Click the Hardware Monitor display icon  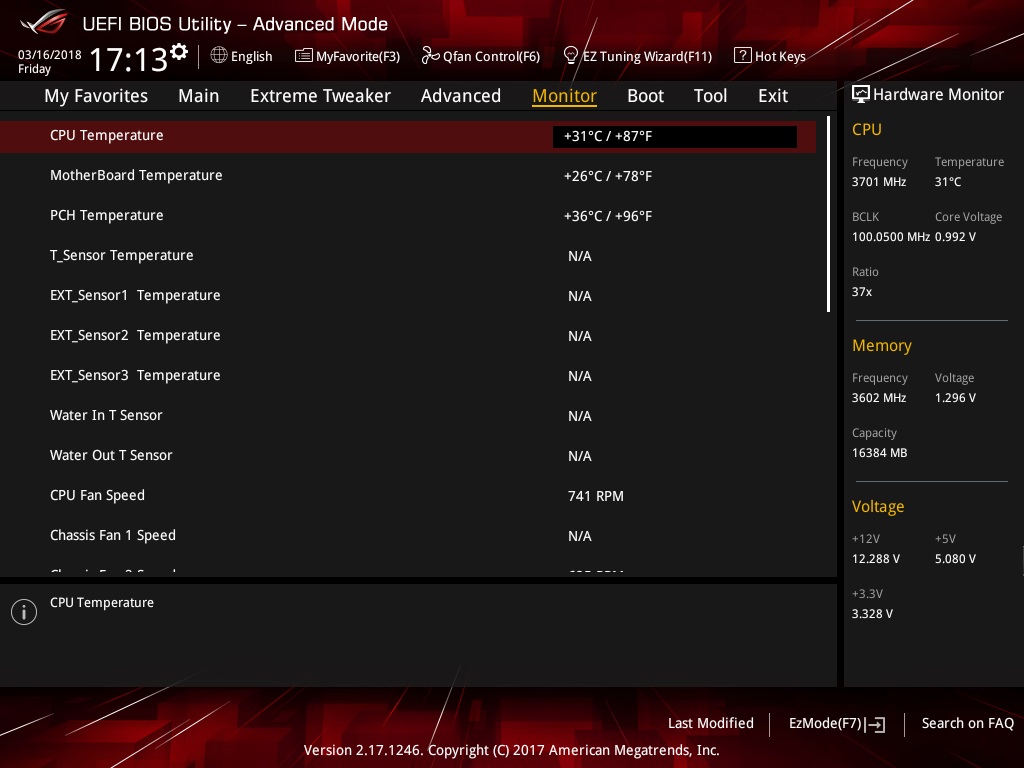click(x=861, y=95)
